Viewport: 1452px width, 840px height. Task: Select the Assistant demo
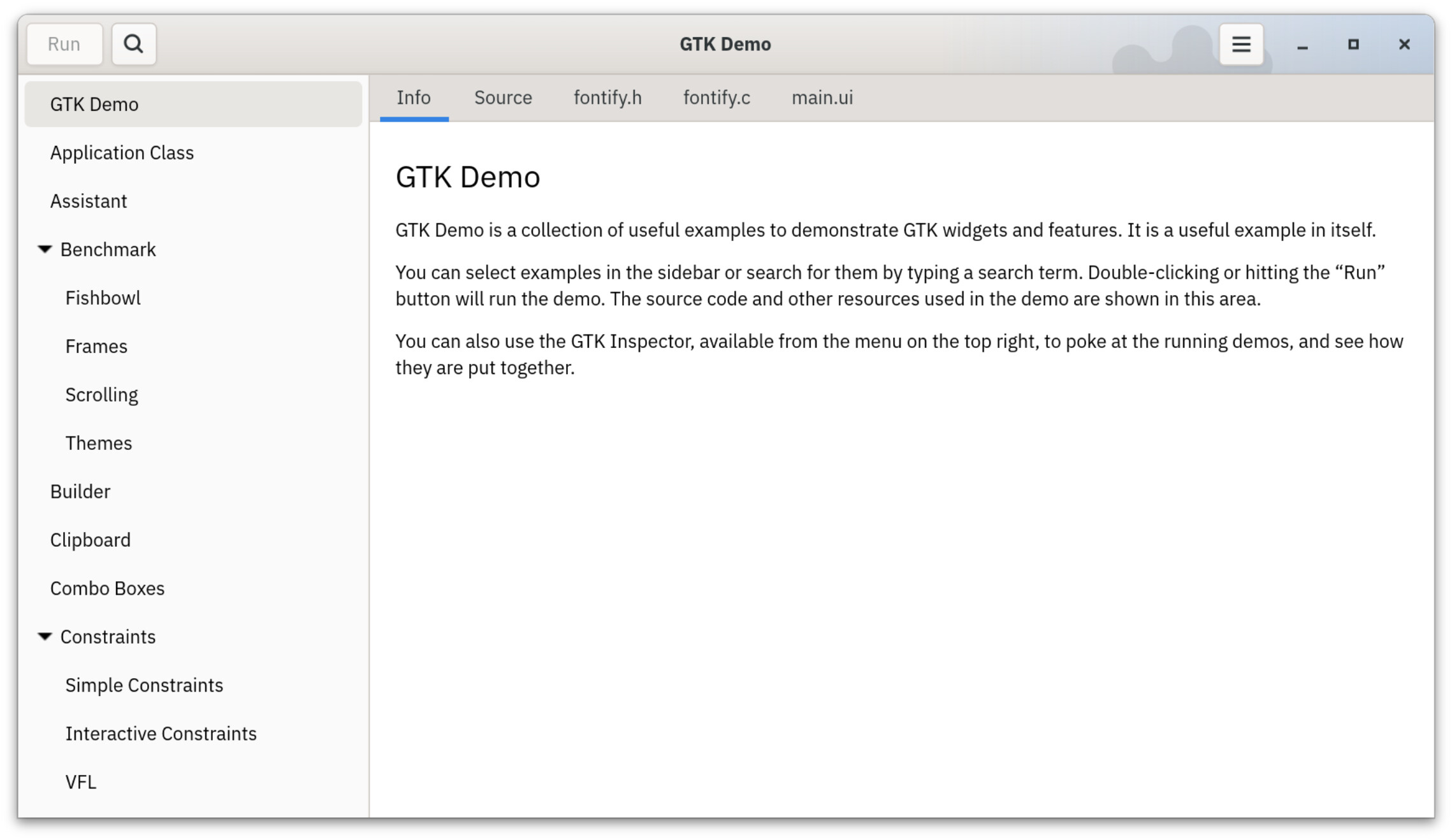[193, 201]
